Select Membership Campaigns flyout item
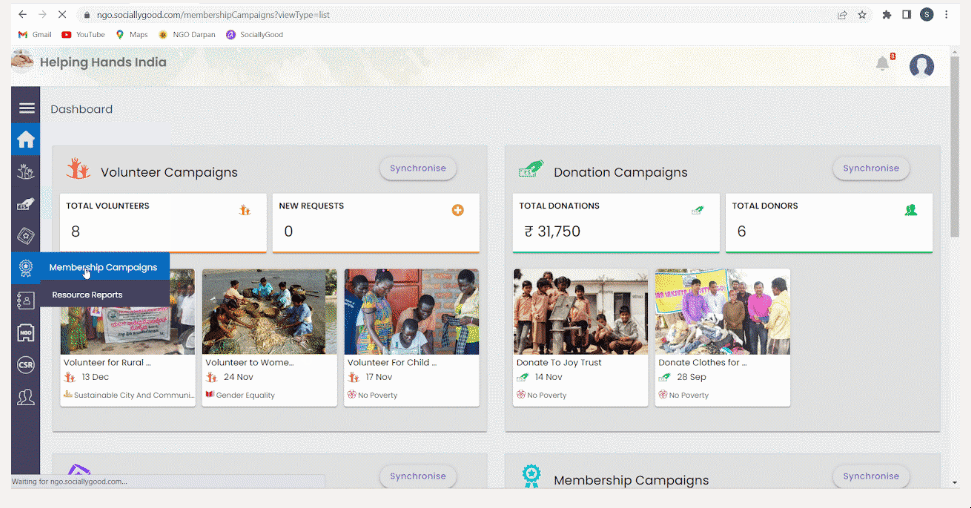 click(105, 267)
